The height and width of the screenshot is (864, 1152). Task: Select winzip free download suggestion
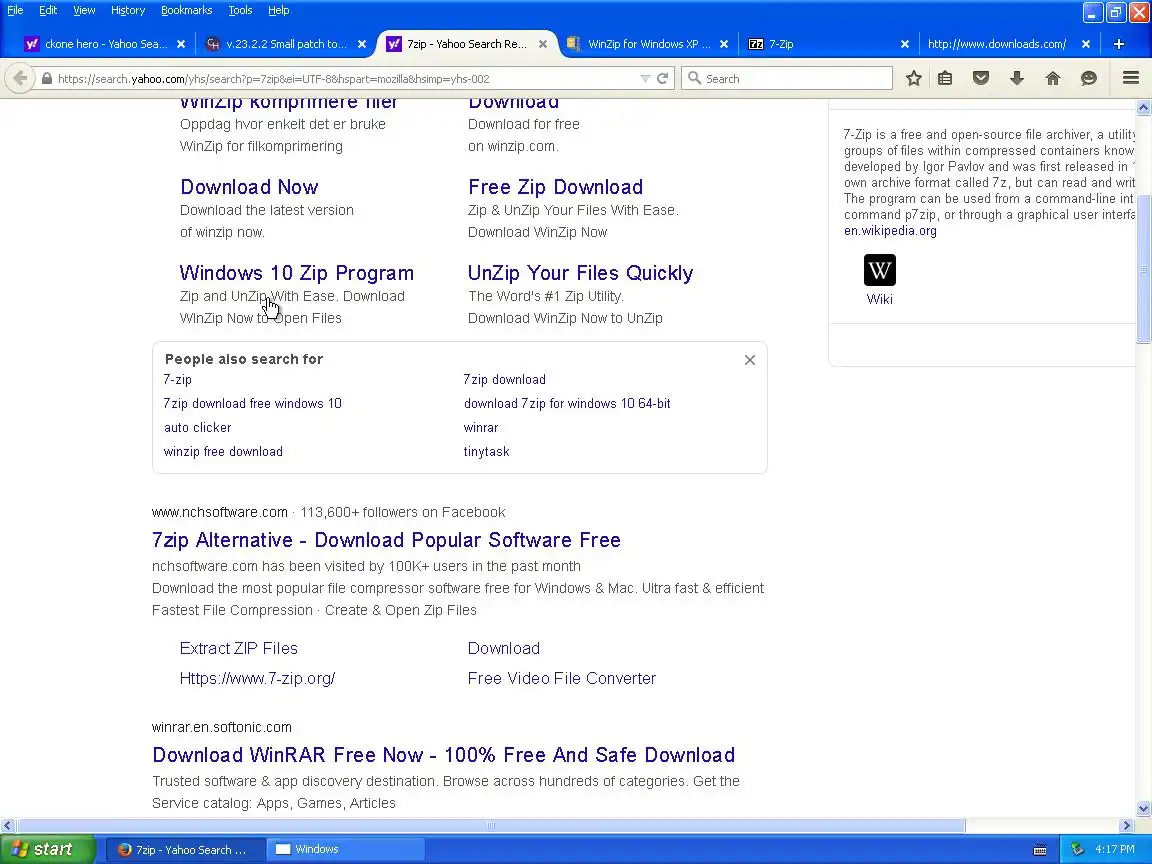tap(223, 452)
